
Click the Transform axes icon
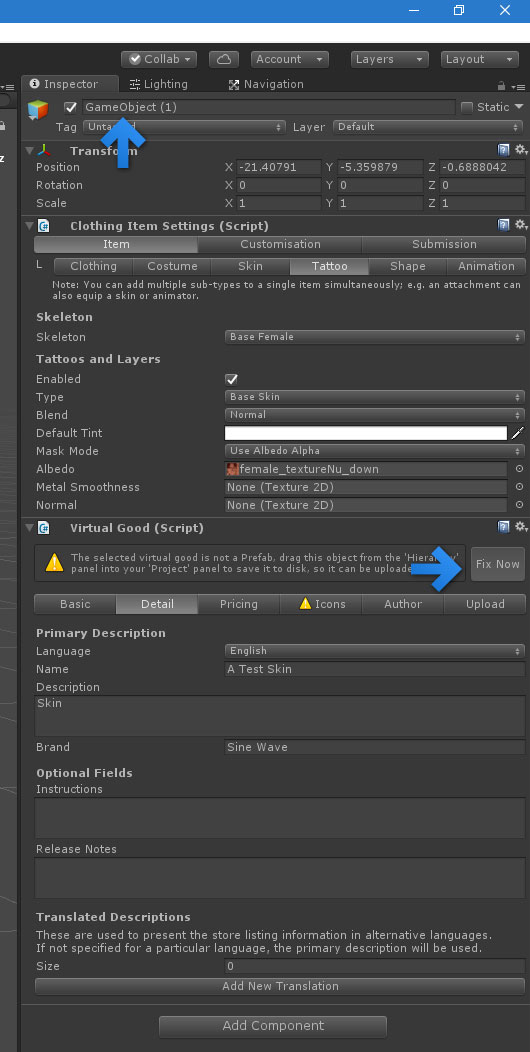point(44,150)
